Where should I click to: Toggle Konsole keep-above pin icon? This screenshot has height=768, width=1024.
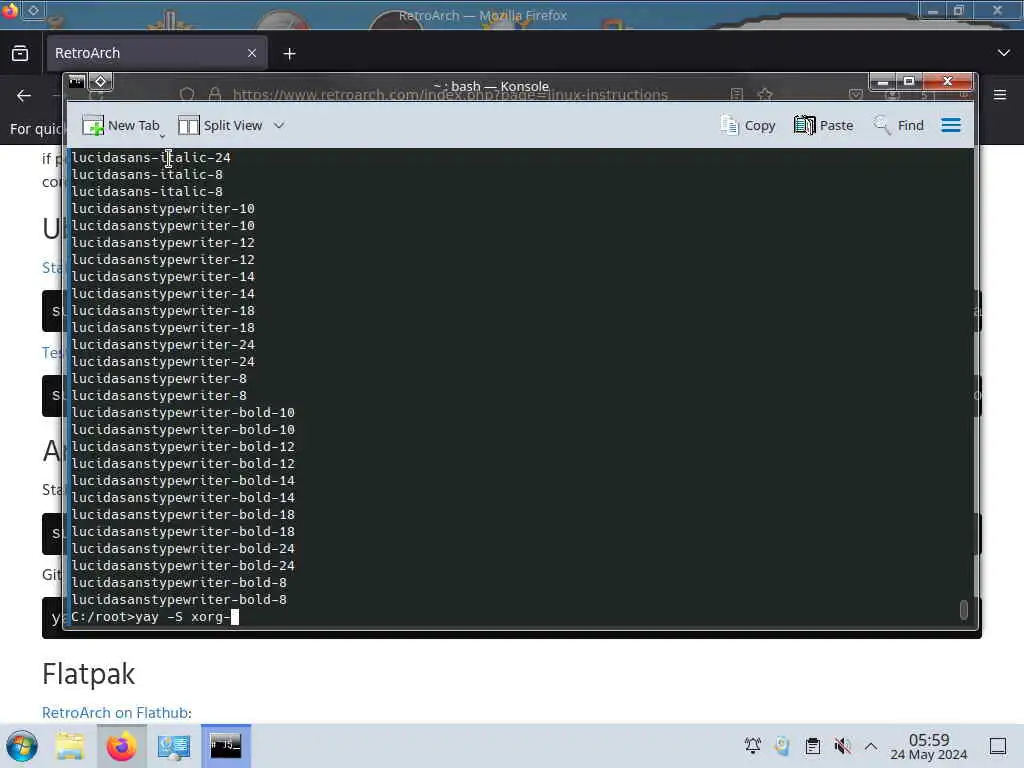pos(101,82)
